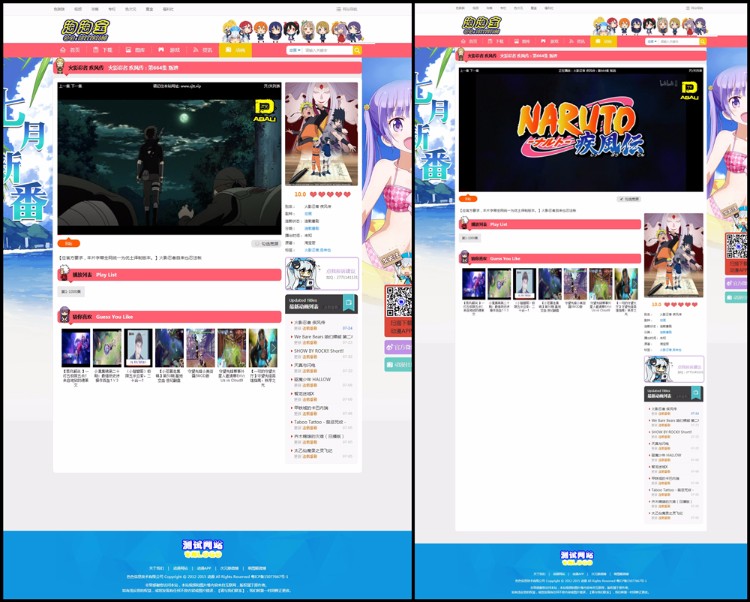Click the Naruto poster image on right page

(673, 255)
